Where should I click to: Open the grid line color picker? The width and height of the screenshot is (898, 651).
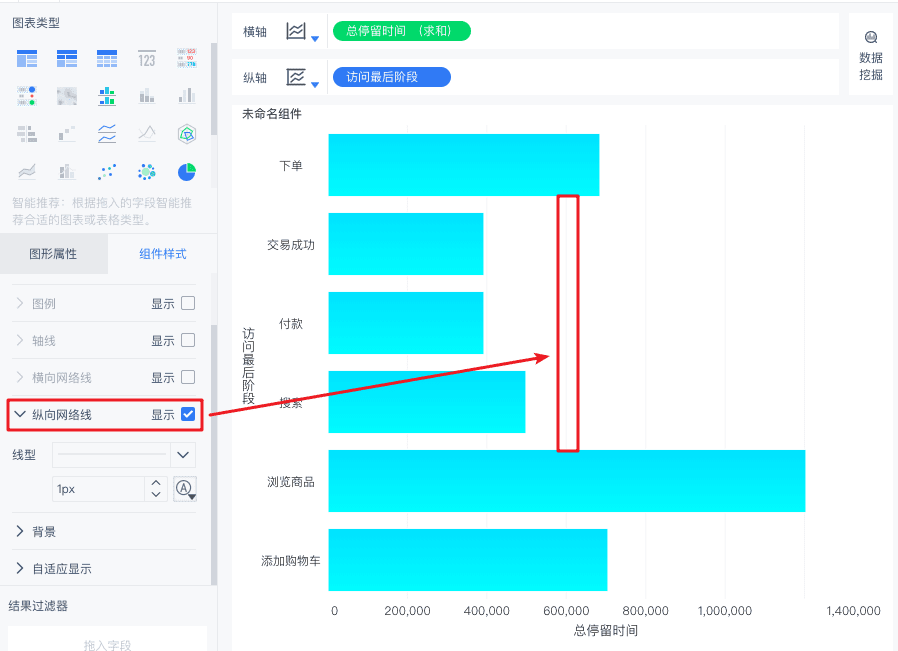(x=184, y=488)
